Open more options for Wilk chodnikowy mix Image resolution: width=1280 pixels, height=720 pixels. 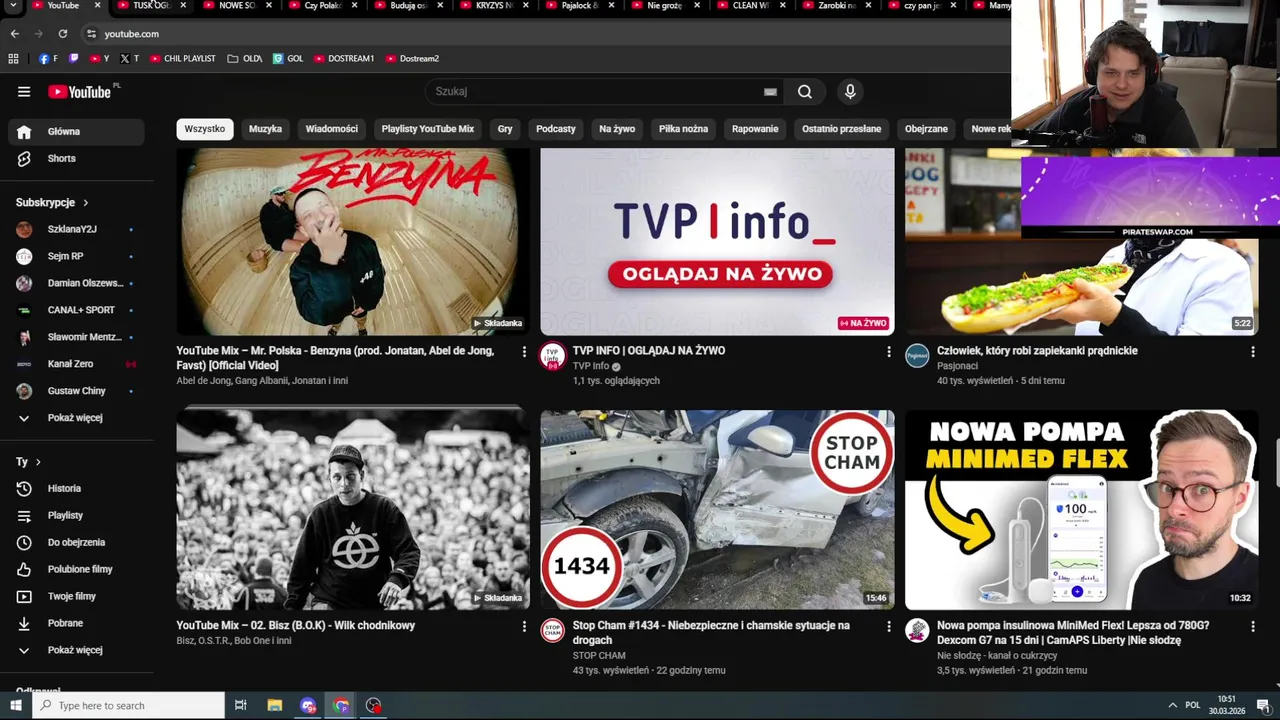[x=524, y=627]
